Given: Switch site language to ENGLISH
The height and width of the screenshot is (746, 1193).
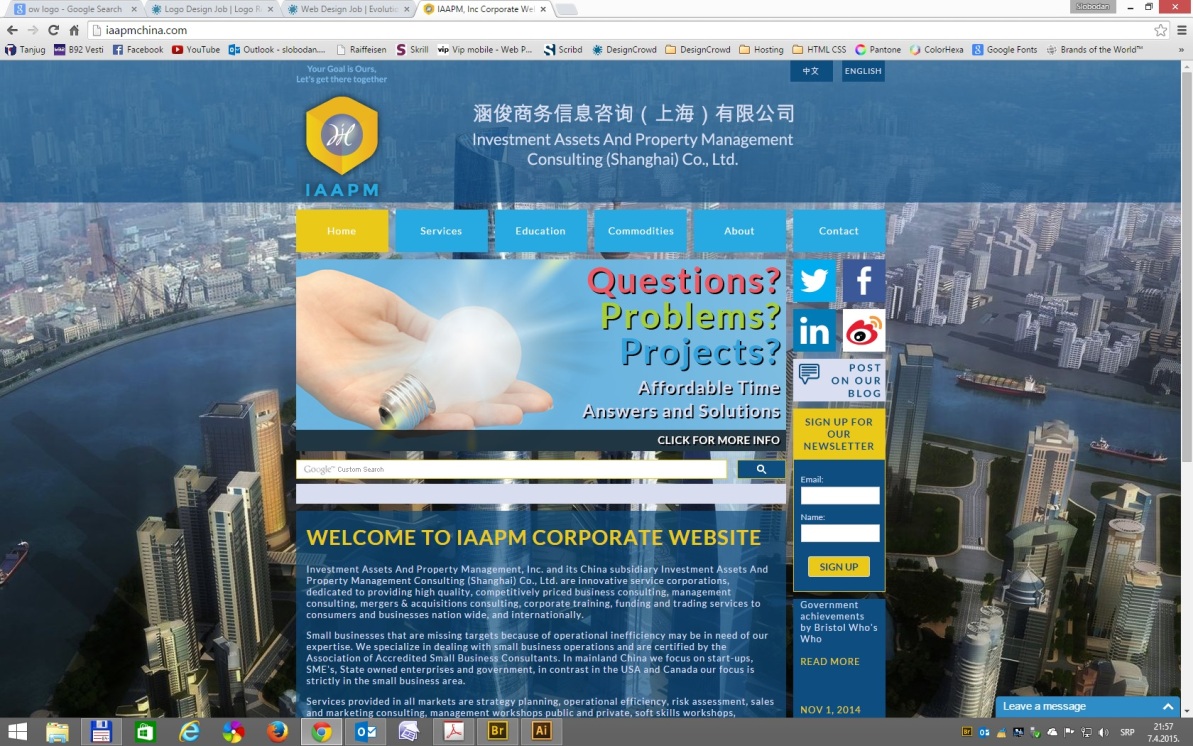Looking at the screenshot, I should (x=863, y=71).
